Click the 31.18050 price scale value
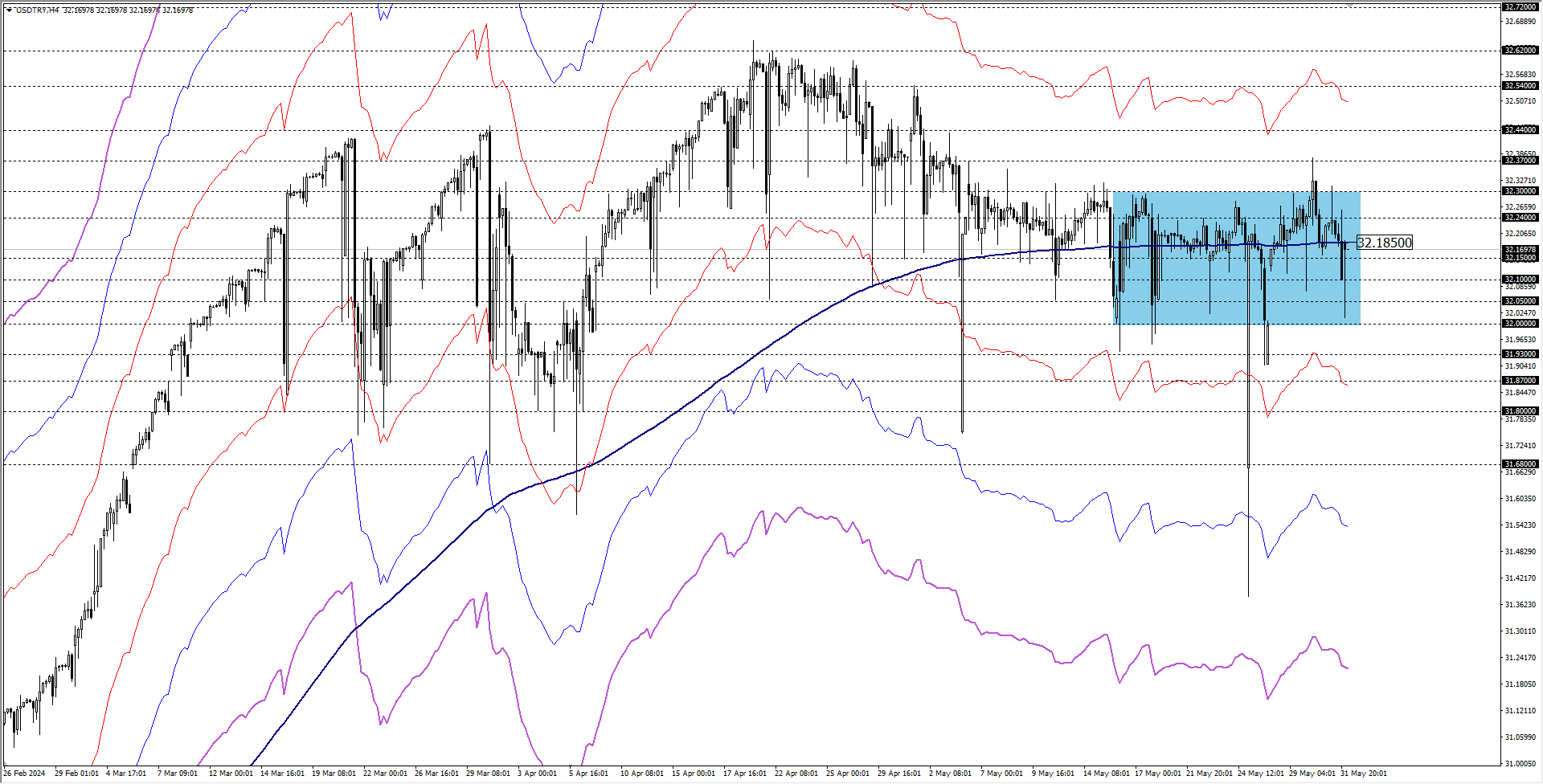The height and width of the screenshot is (784, 1543). [1520, 684]
